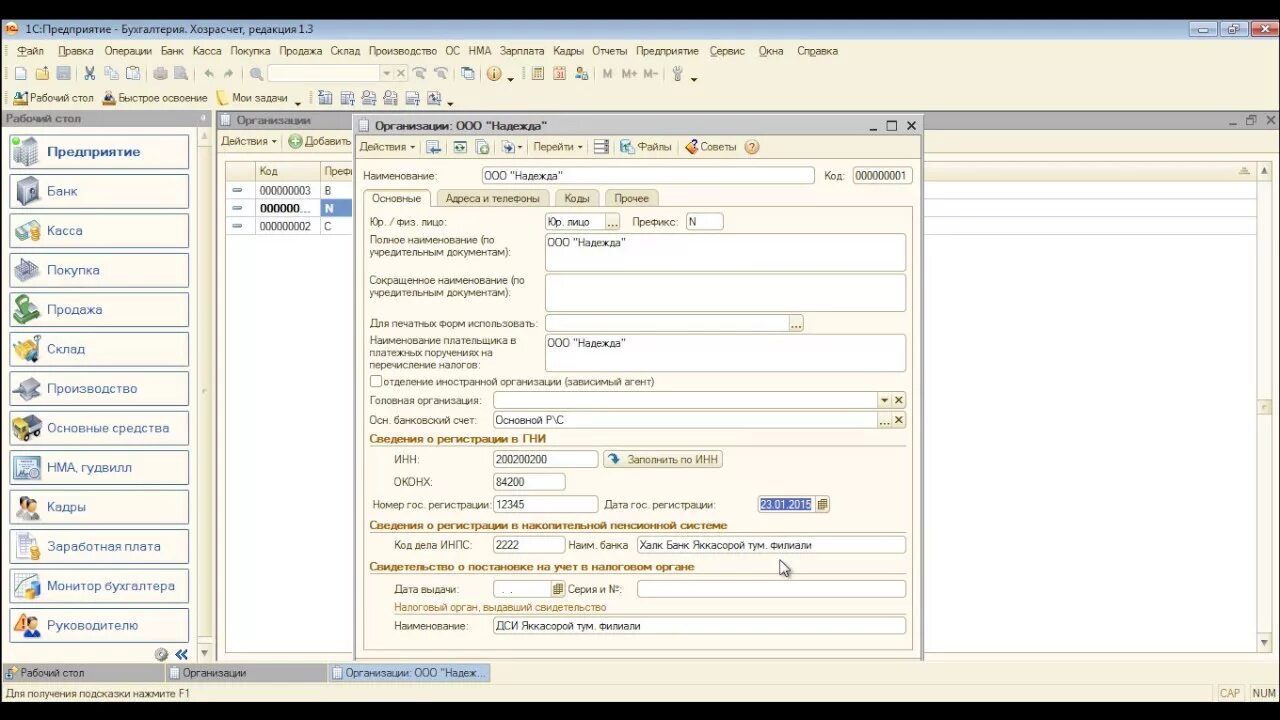Open Советы in organization form toolbar

[710, 147]
